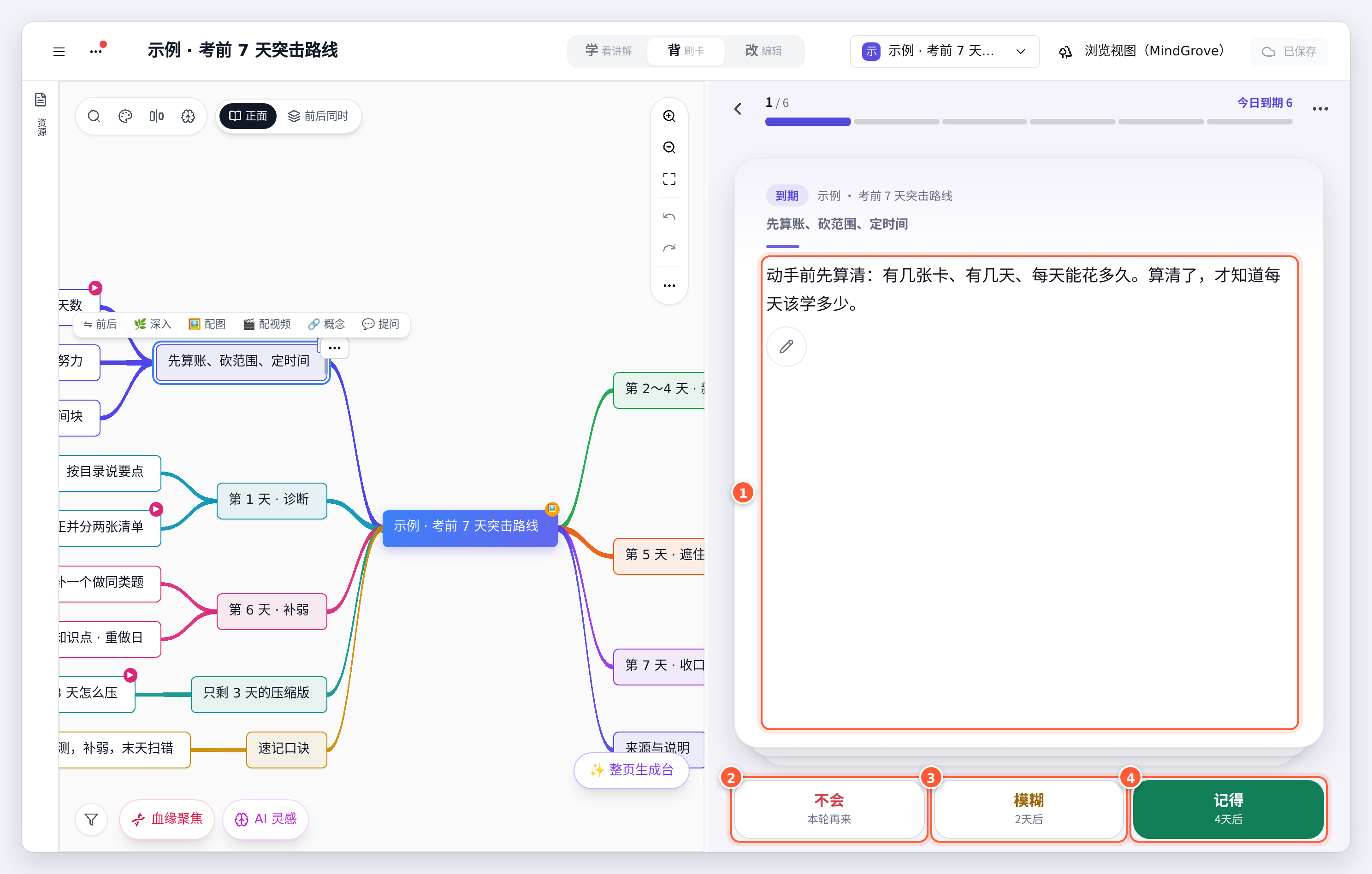Click the brain icon in canvas toolbar

tap(188, 116)
